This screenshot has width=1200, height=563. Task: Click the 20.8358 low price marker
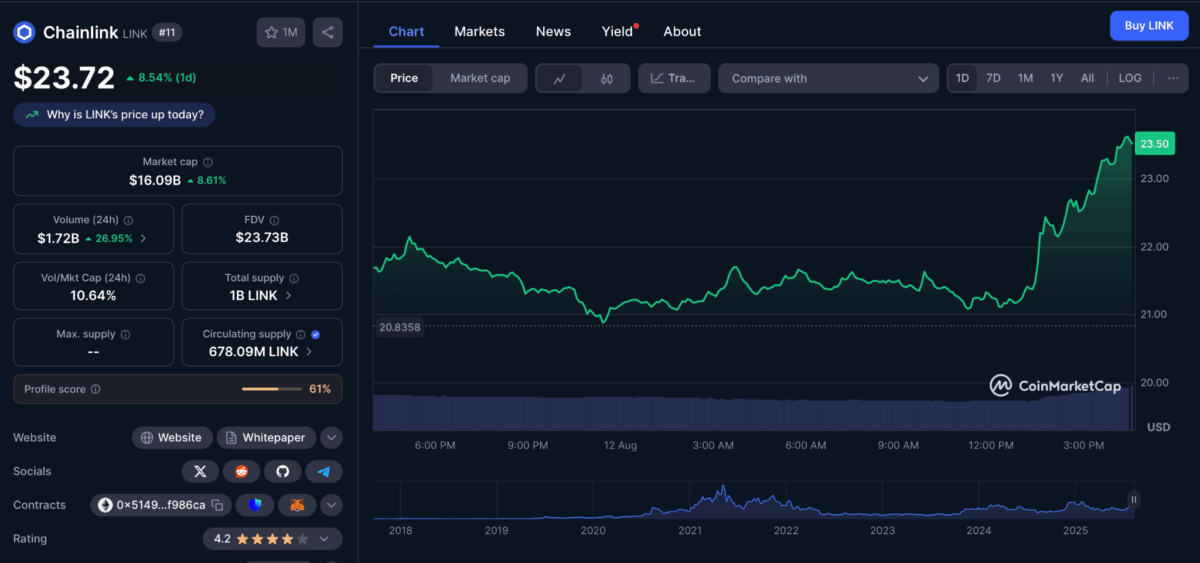(399, 327)
